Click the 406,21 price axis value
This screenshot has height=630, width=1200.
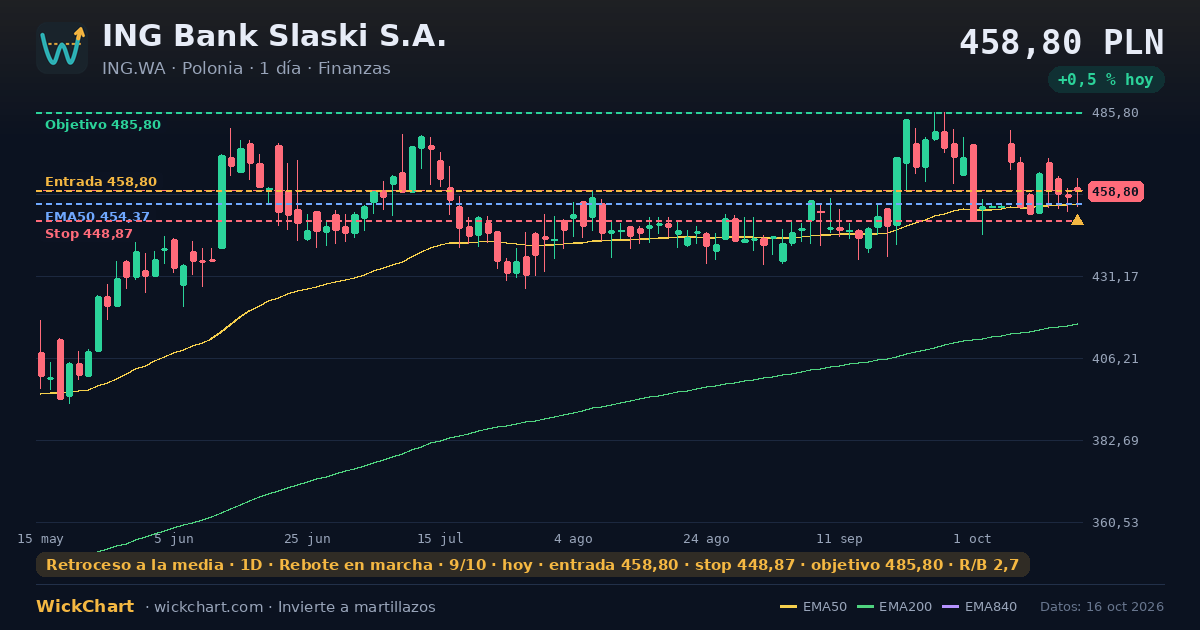coord(1115,358)
